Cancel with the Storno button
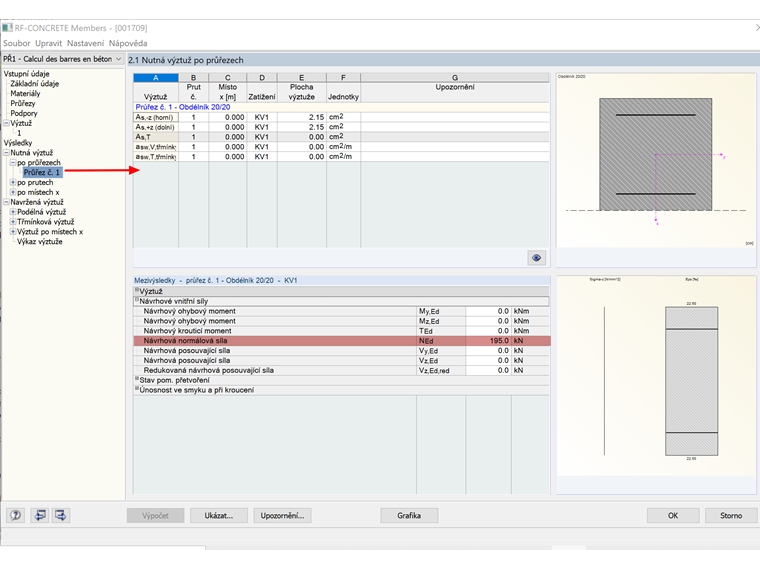The height and width of the screenshot is (570, 760). click(x=731, y=515)
